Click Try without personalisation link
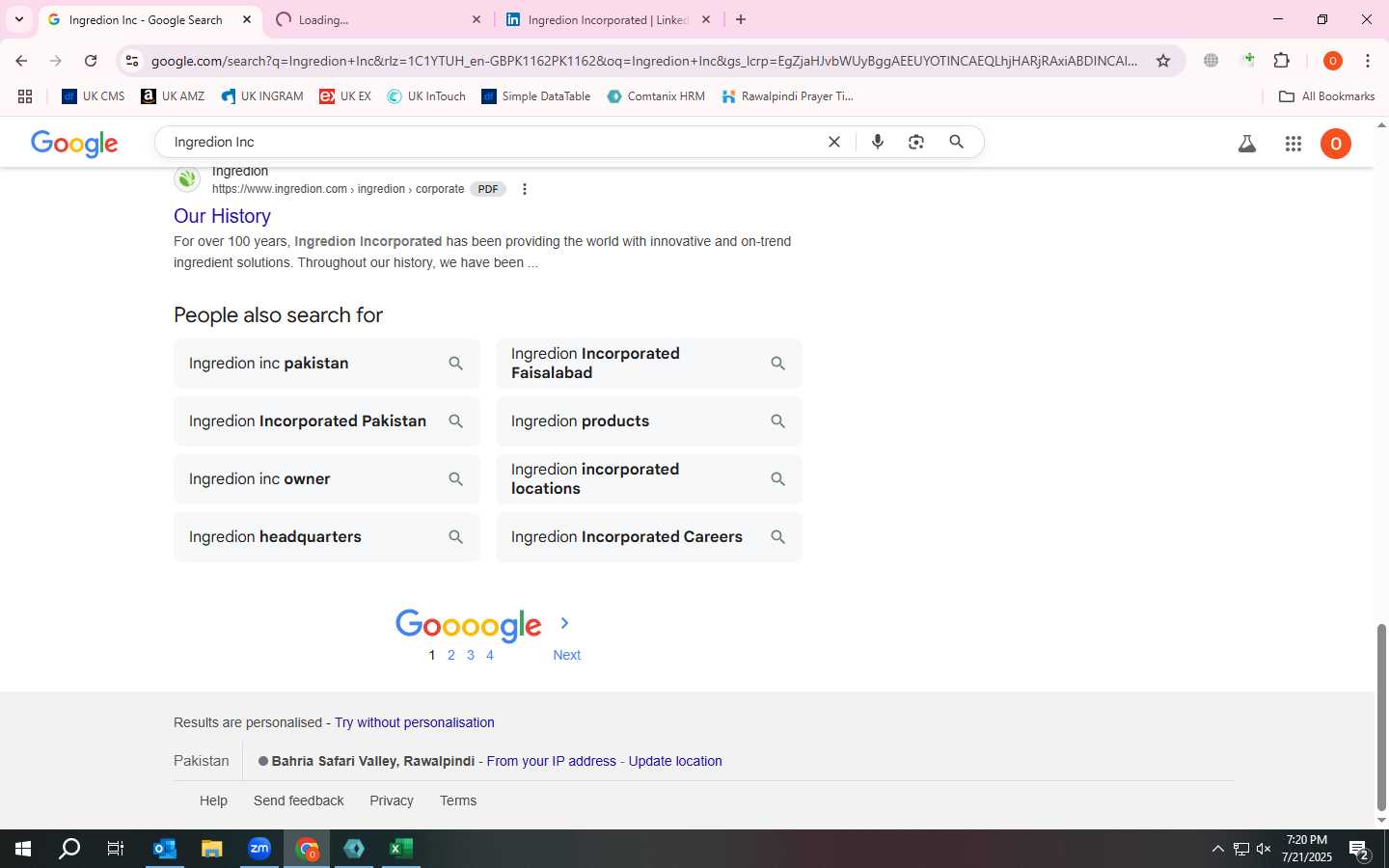The width and height of the screenshot is (1389, 868). [x=414, y=722]
